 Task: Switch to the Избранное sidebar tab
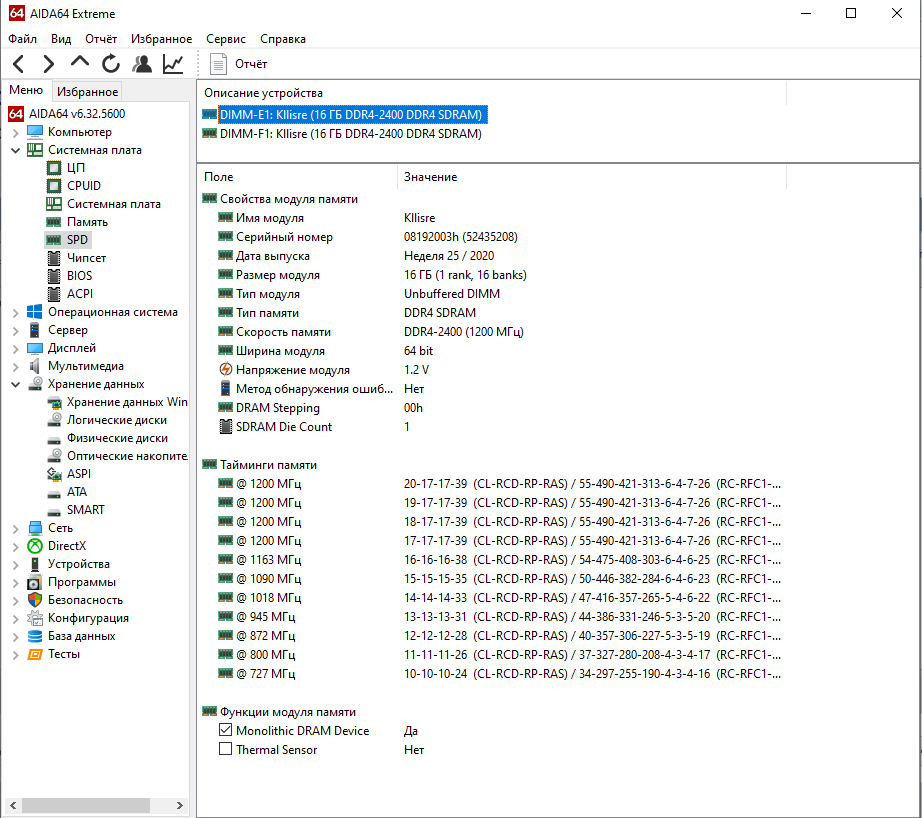[x=87, y=92]
